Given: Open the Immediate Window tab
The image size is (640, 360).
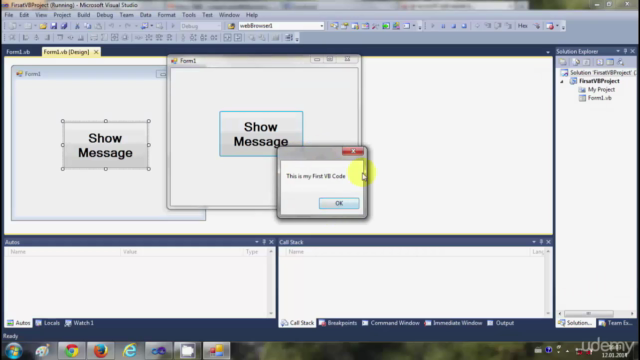Looking at the screenshot, I should (453, 323).
